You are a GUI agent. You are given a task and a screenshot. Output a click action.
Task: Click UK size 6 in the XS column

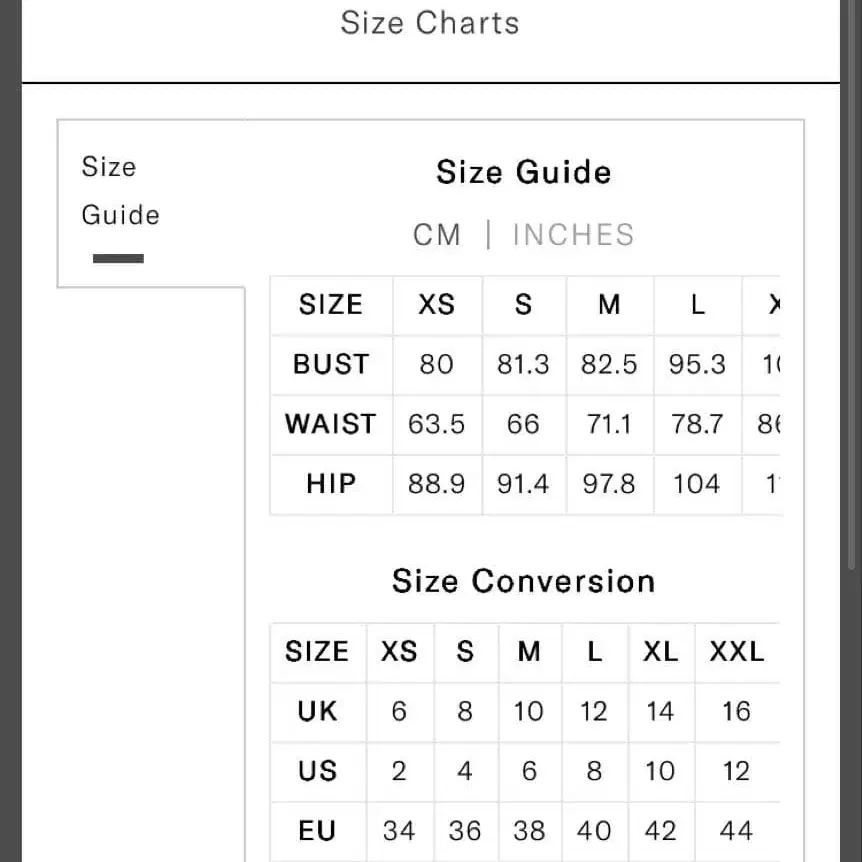(x=399, y=711)
